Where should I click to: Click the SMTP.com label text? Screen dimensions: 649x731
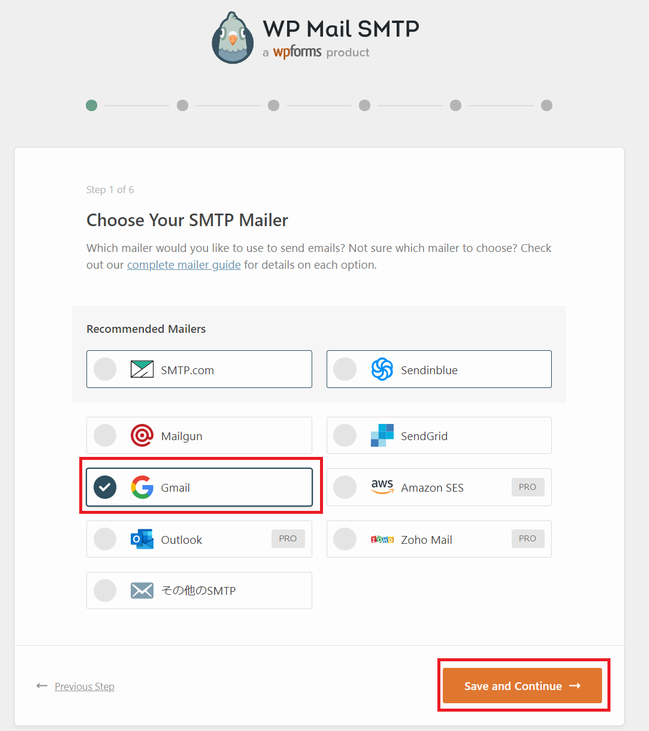[187, 370]
